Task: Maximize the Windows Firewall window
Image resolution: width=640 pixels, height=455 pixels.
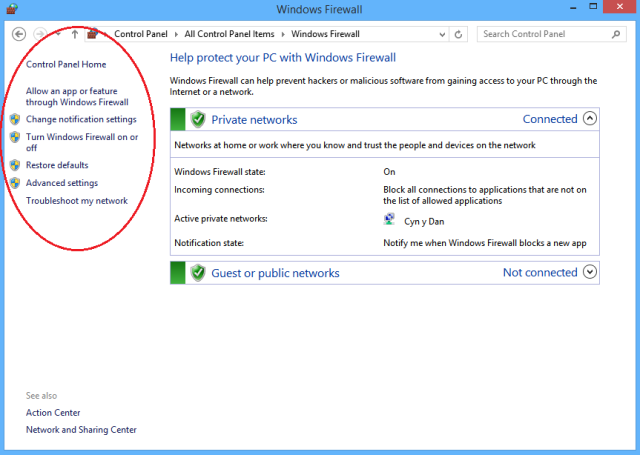Action: (x=593, y=7)
